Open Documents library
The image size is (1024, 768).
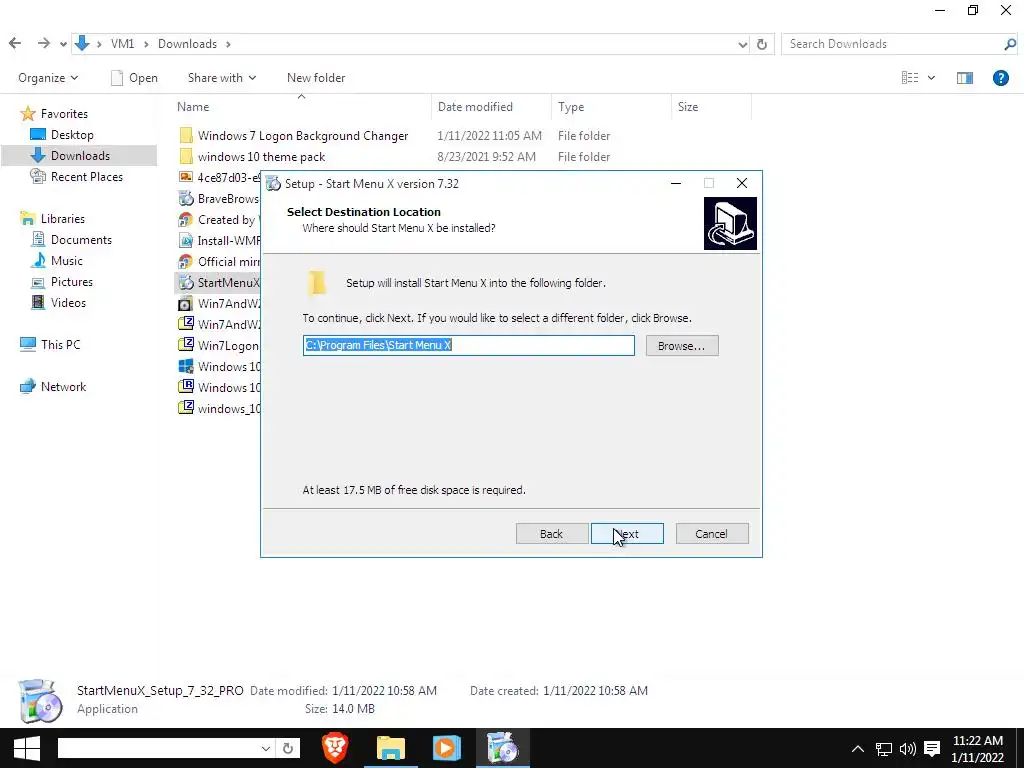coord(81,240)
